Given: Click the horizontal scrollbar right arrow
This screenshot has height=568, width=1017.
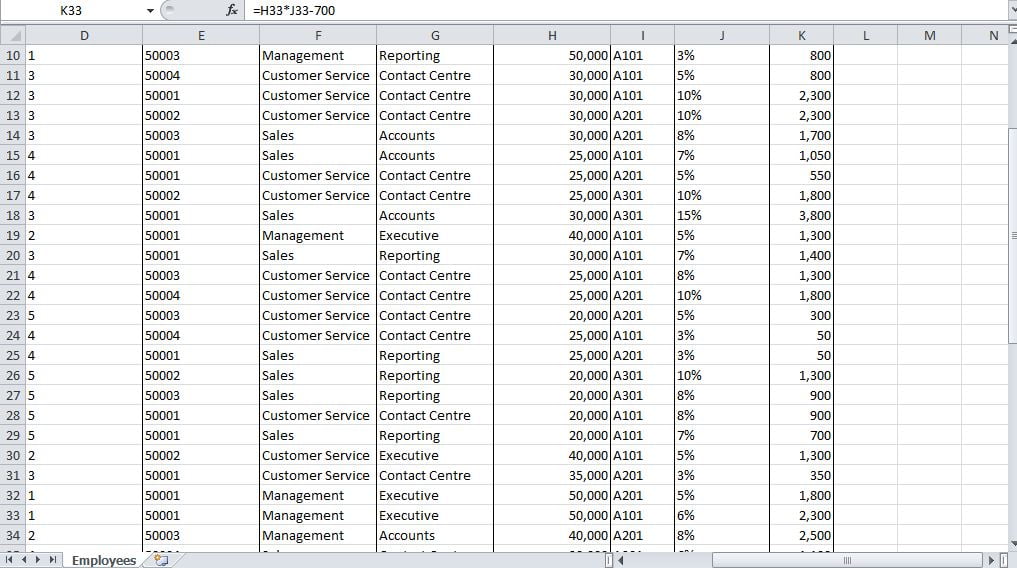Looking at the screenshot, I should click(x=991, y=560).
